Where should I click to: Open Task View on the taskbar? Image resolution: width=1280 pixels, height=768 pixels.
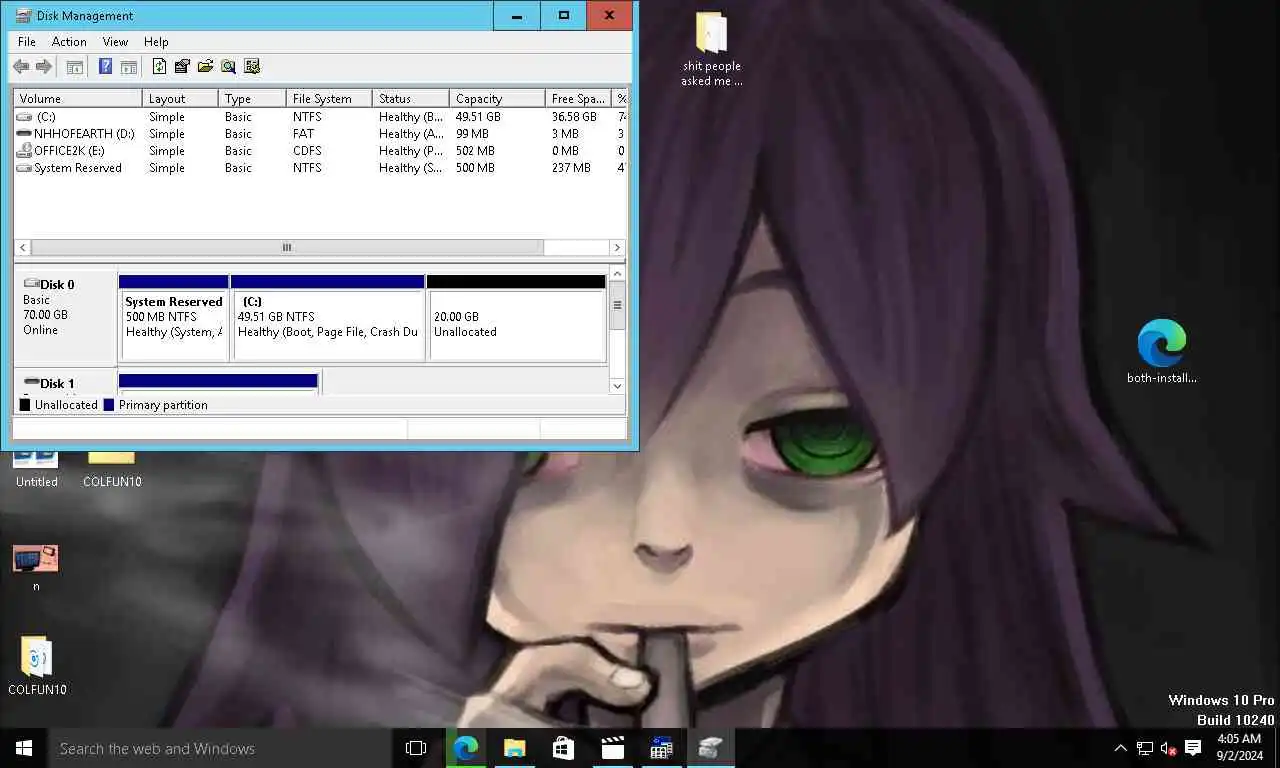(x=416, y=748)
